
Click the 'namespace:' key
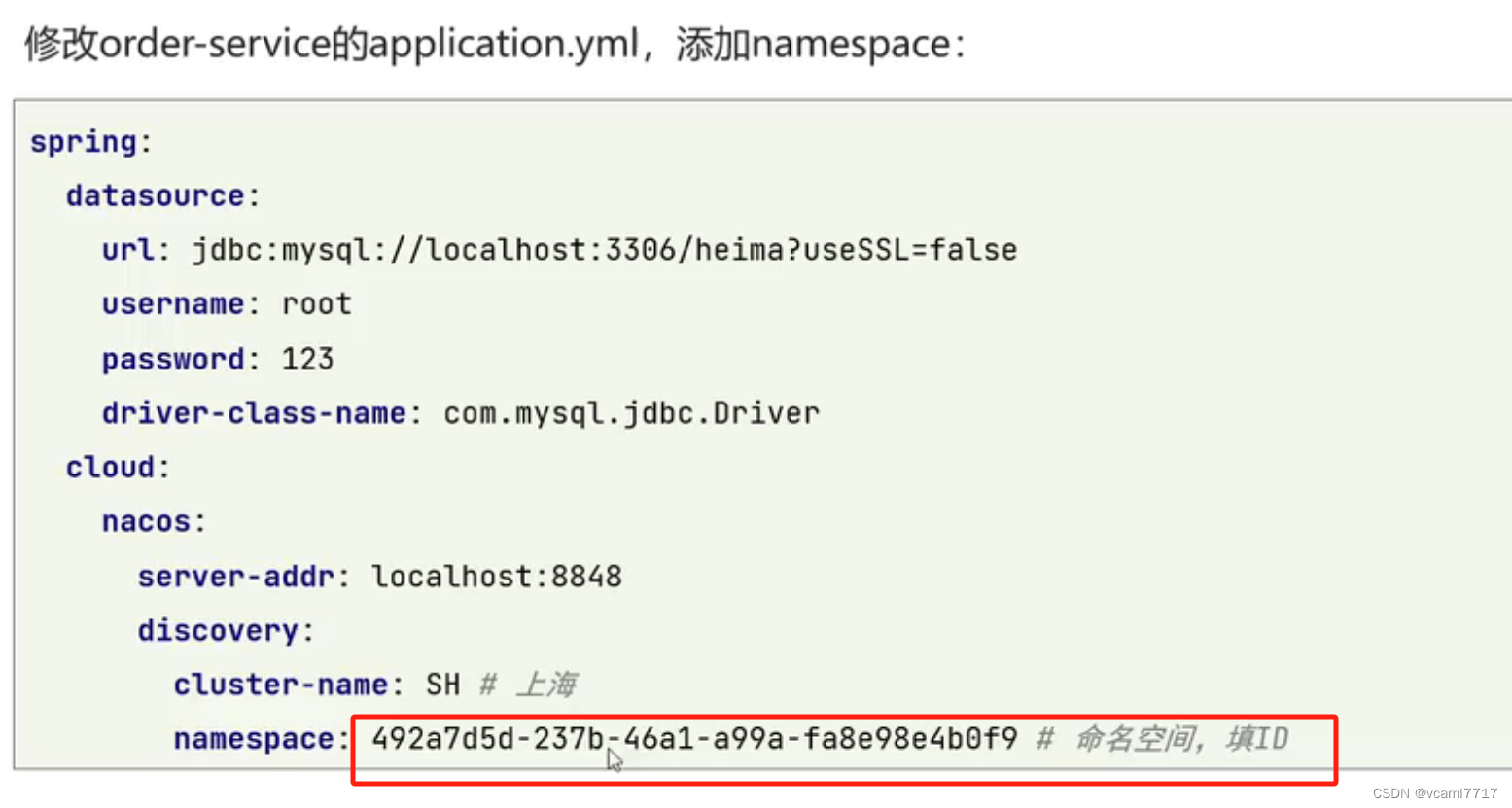point(262,739)
